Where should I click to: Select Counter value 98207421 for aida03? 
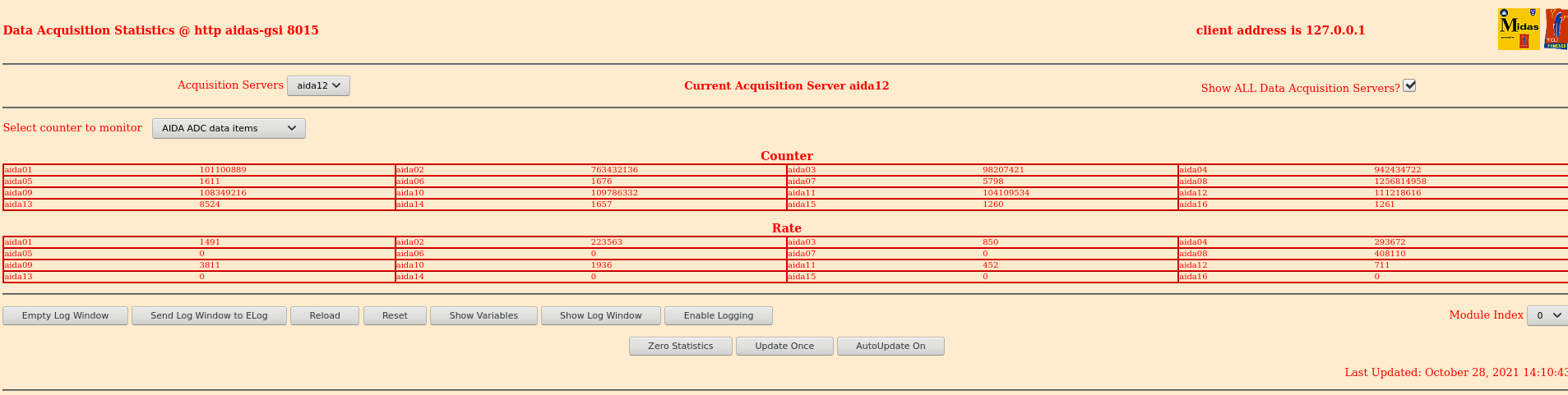click(1003, 170)
